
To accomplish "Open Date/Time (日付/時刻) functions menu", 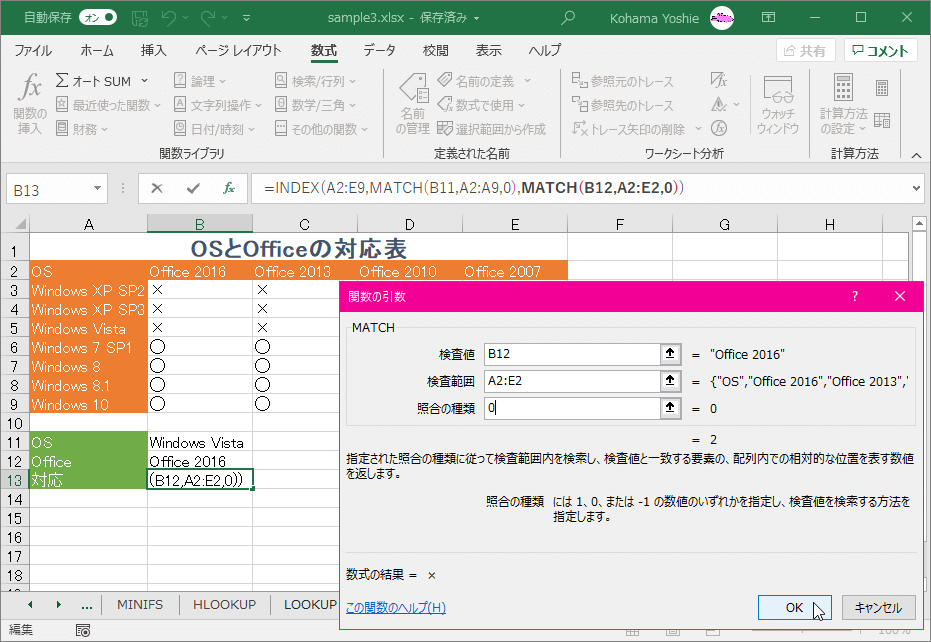I will pos(214,129).
